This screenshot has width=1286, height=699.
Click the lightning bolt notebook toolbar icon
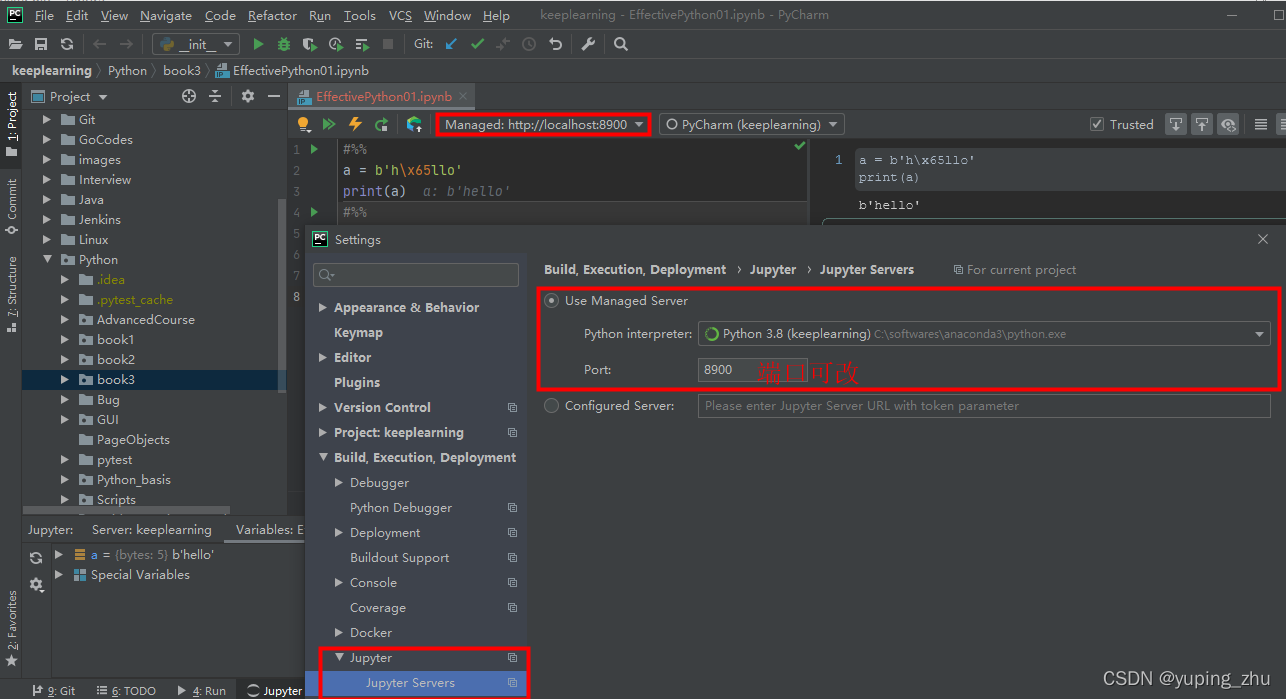pyautogui.click(x=355, y=124)
